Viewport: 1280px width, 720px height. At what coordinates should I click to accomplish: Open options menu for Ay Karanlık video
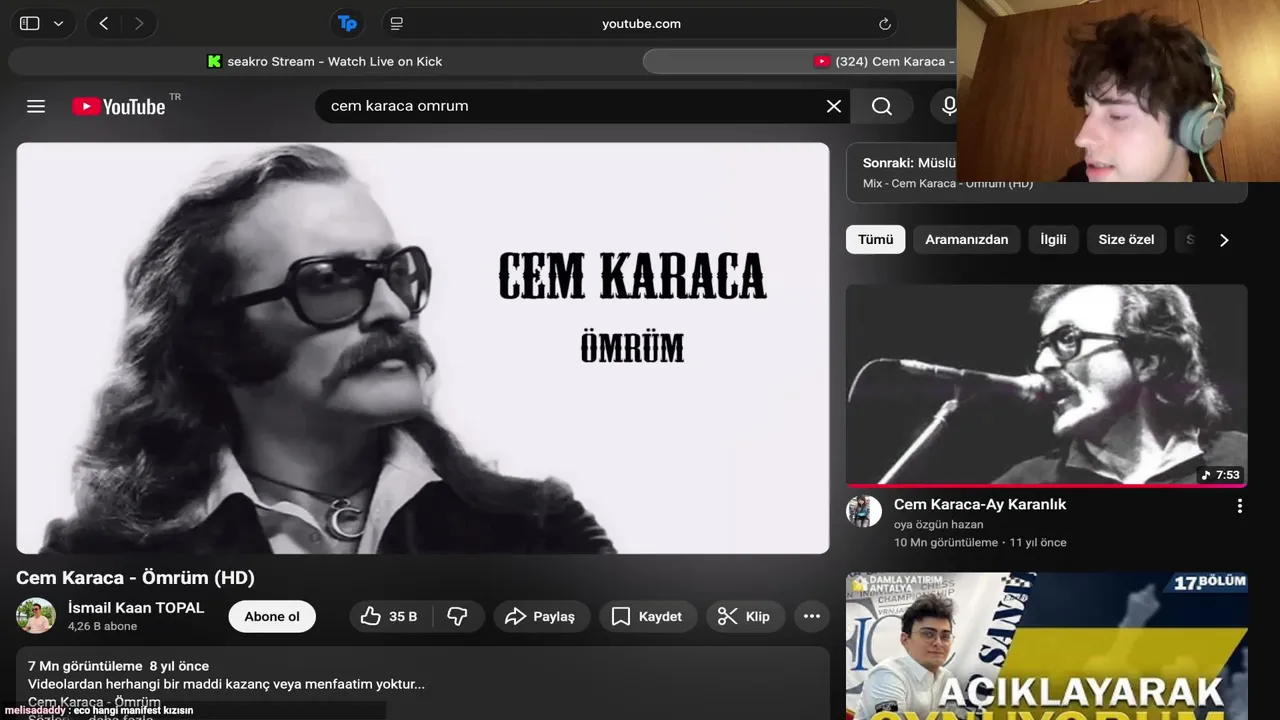(1240, 506)
